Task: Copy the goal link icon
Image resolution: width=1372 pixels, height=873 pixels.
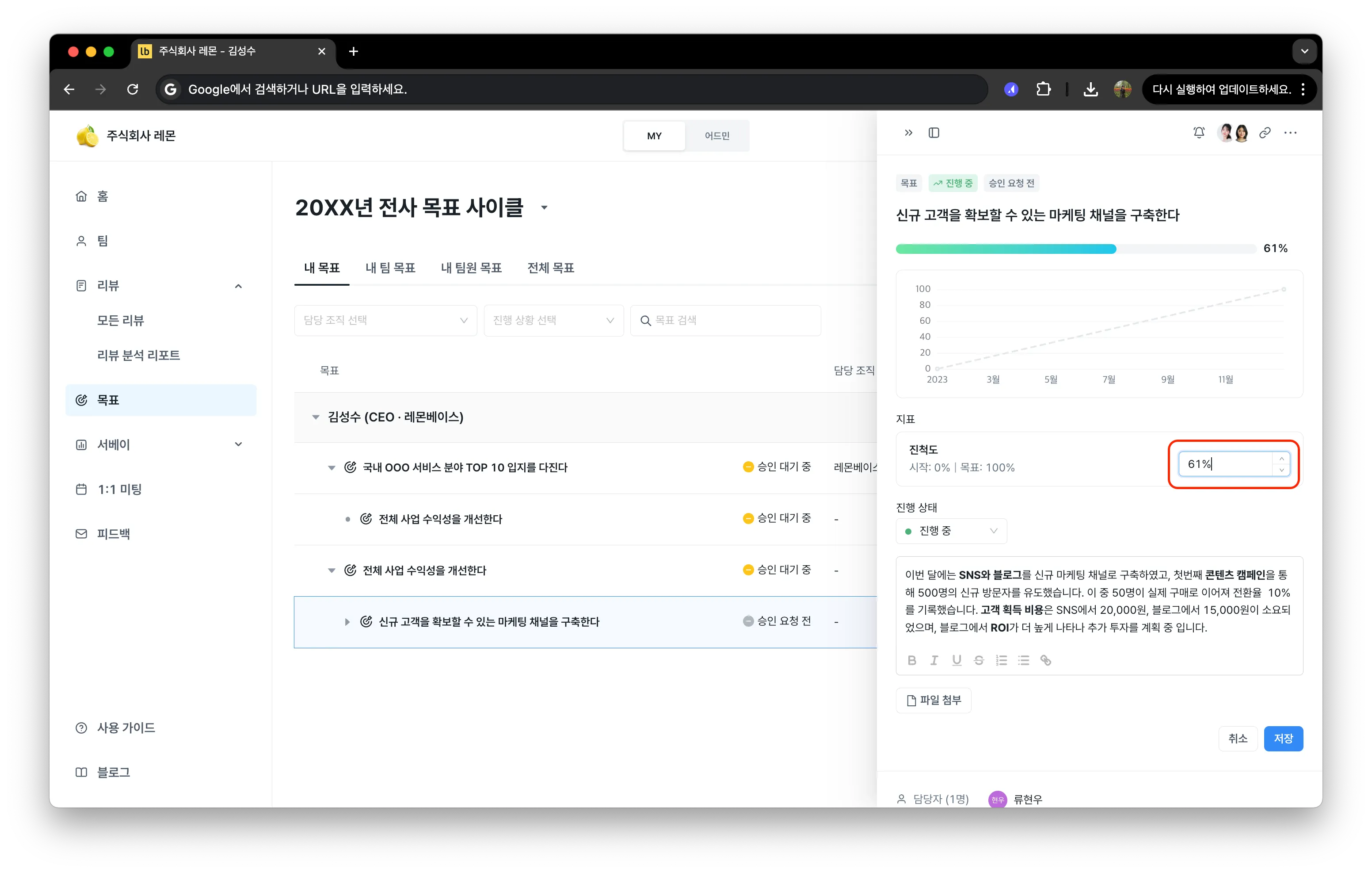Action: point(1265,133)
